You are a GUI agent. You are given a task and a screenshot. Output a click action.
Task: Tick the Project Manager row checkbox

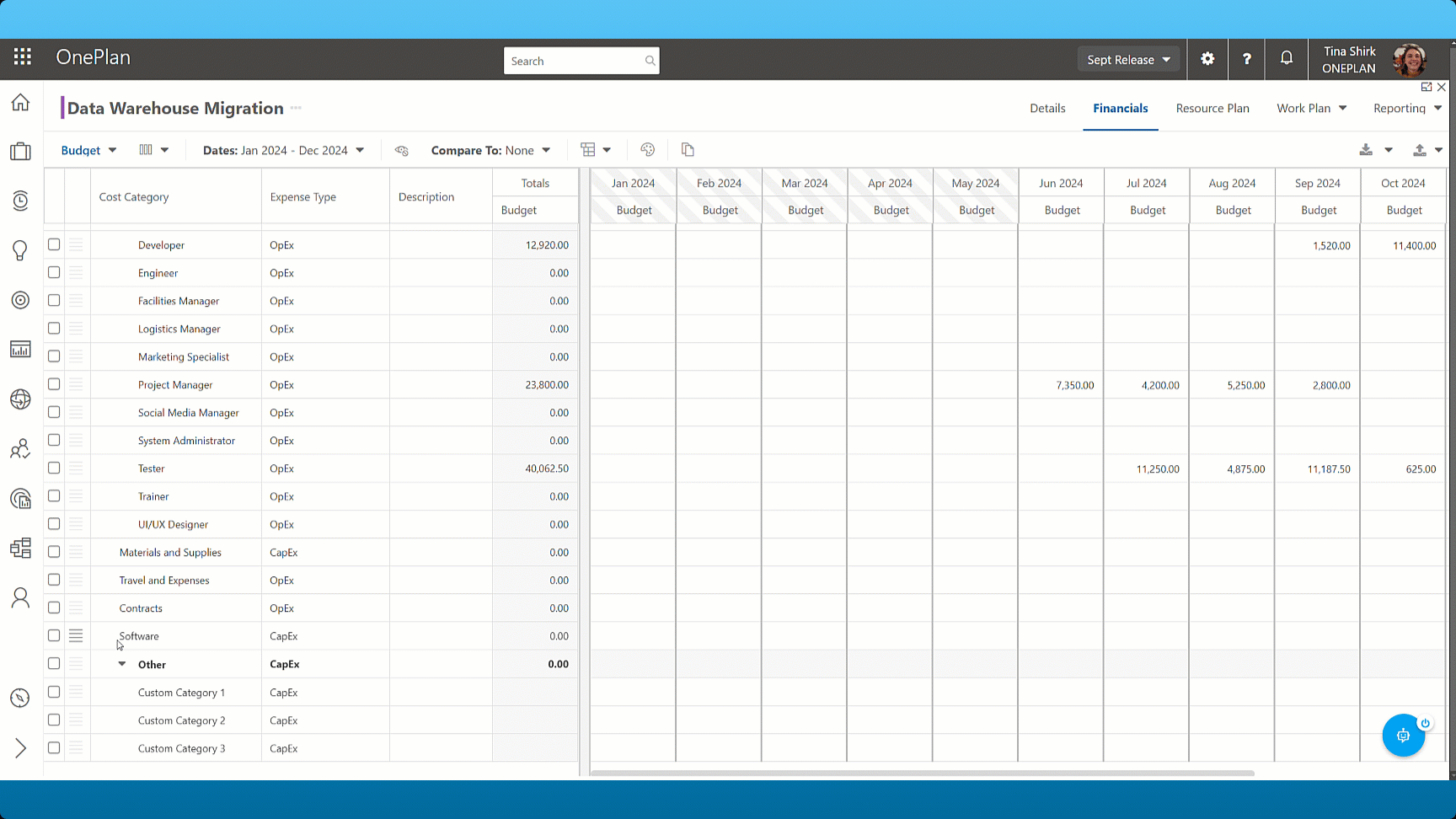click(54, 384)
